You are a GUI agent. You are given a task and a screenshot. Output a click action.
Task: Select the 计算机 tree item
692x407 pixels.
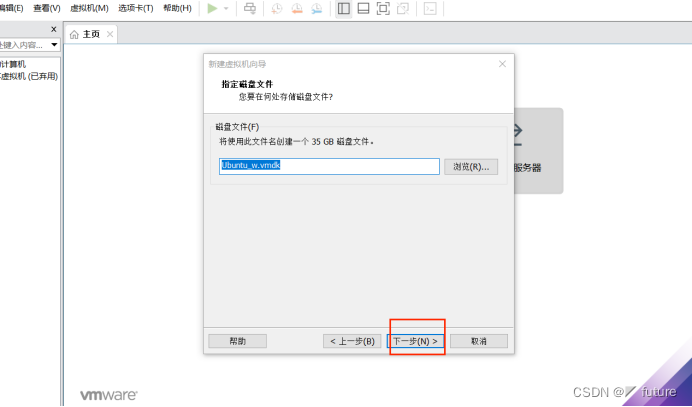pyautogui.click(x=13, y=64)
